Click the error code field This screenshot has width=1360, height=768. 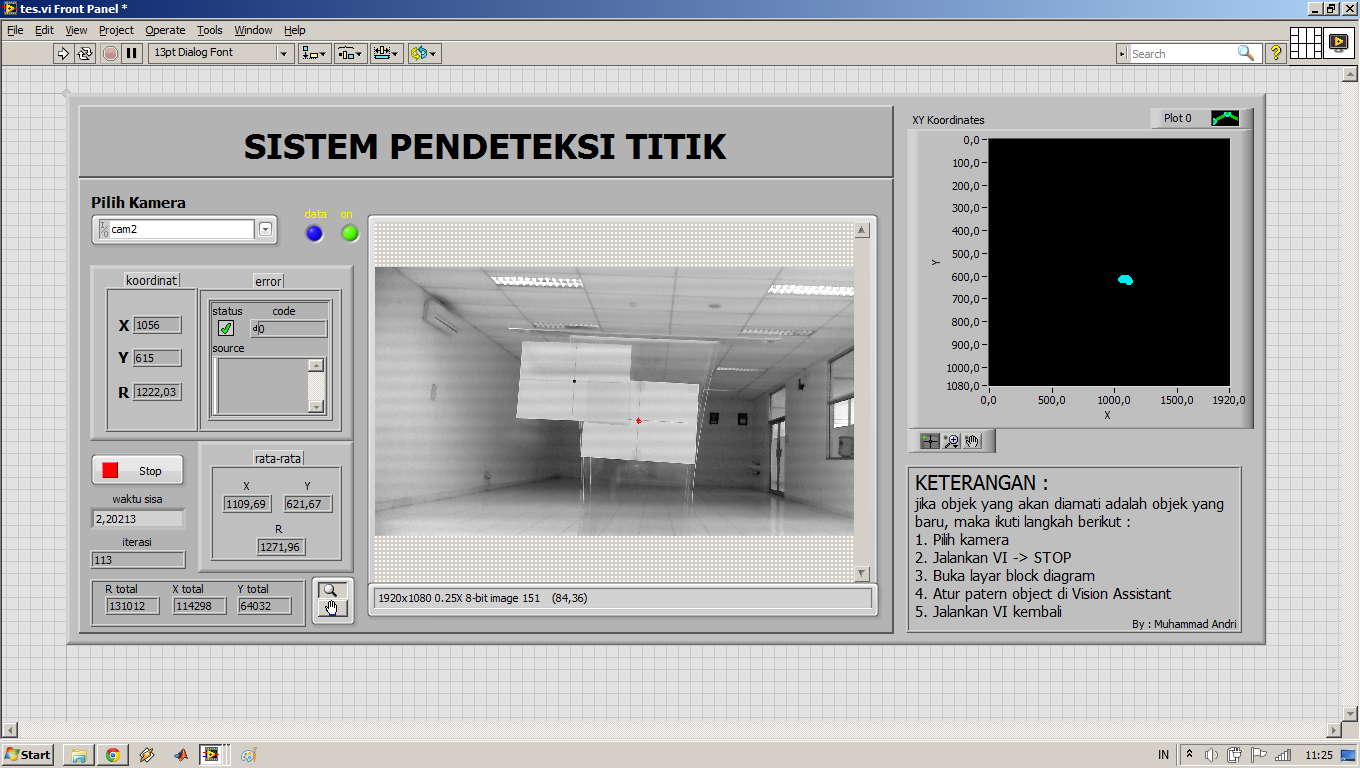(289, 328)
